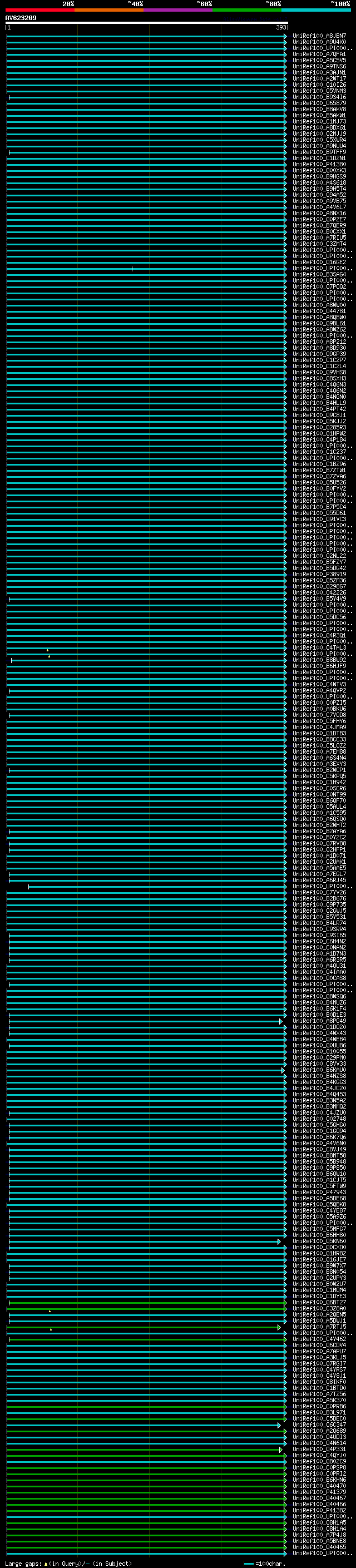
Task: Select label UniRef100_C0NT99
Action: [319, 794]
